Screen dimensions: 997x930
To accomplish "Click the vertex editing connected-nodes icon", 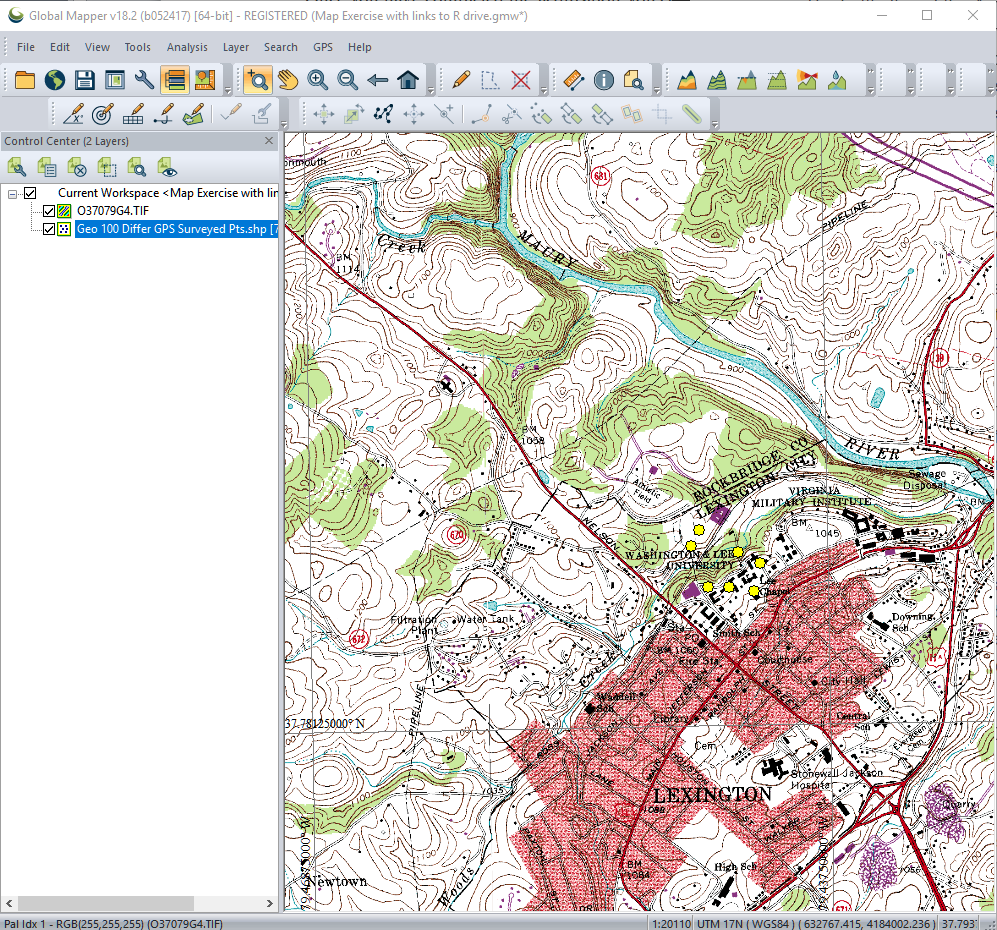I will click(x=383, y=114).
